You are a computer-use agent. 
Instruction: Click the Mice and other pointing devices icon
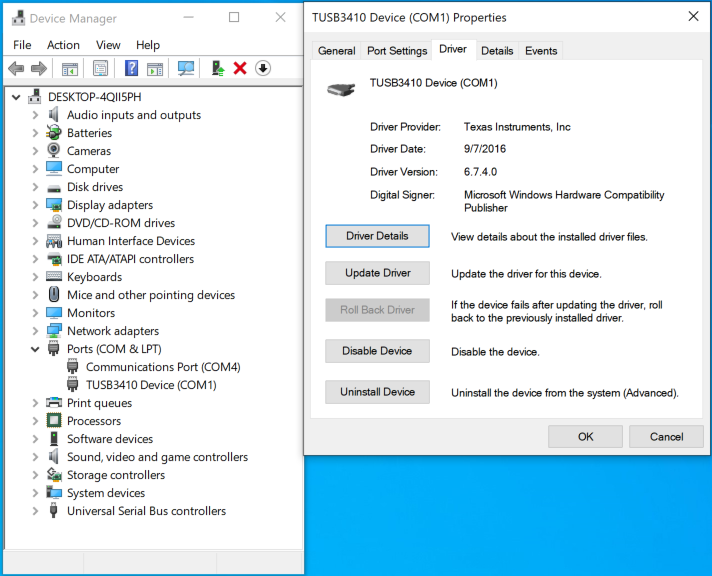click(x=54, y=294)
